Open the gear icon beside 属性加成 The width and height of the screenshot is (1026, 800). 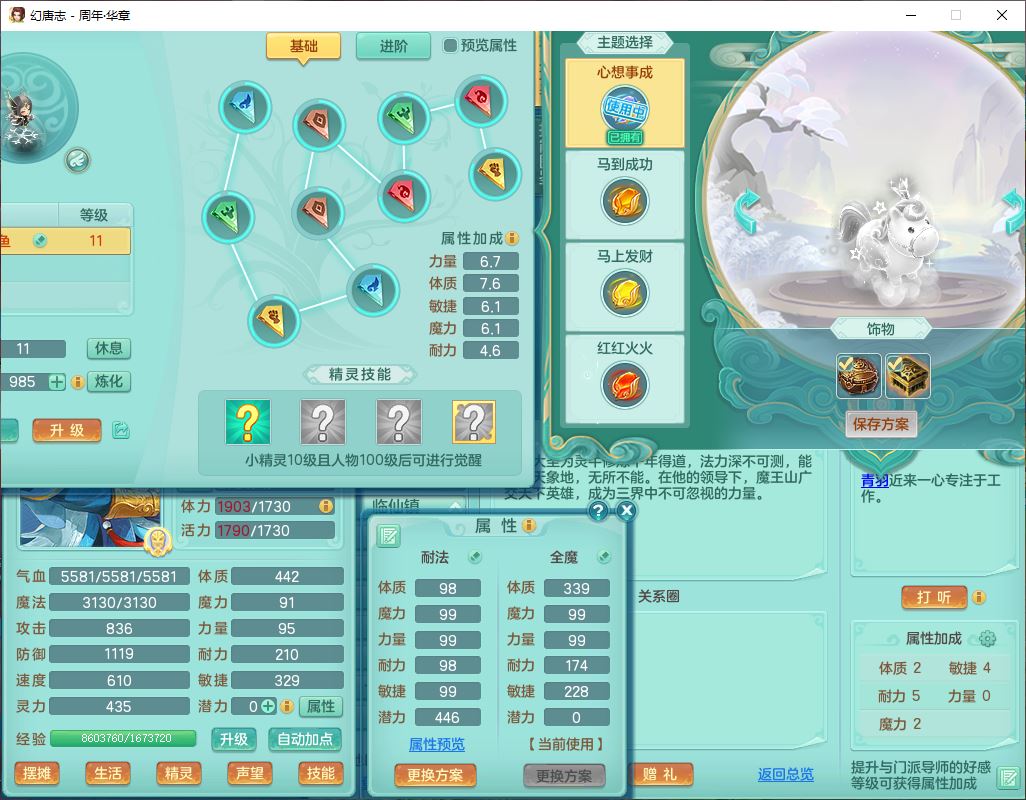pos(987,638)
